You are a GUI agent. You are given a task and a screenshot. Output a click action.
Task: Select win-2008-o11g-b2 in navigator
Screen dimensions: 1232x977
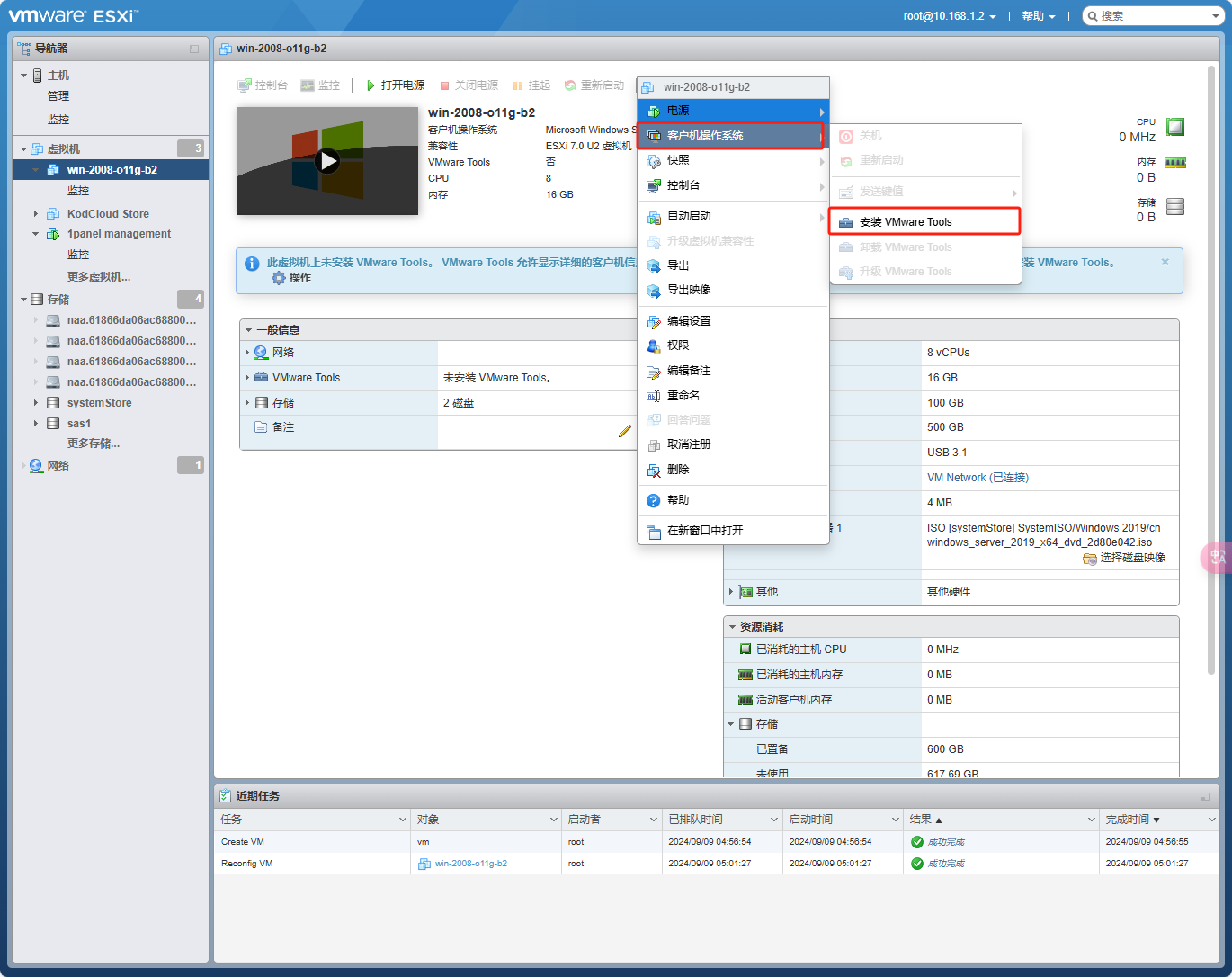pos(112,169)
